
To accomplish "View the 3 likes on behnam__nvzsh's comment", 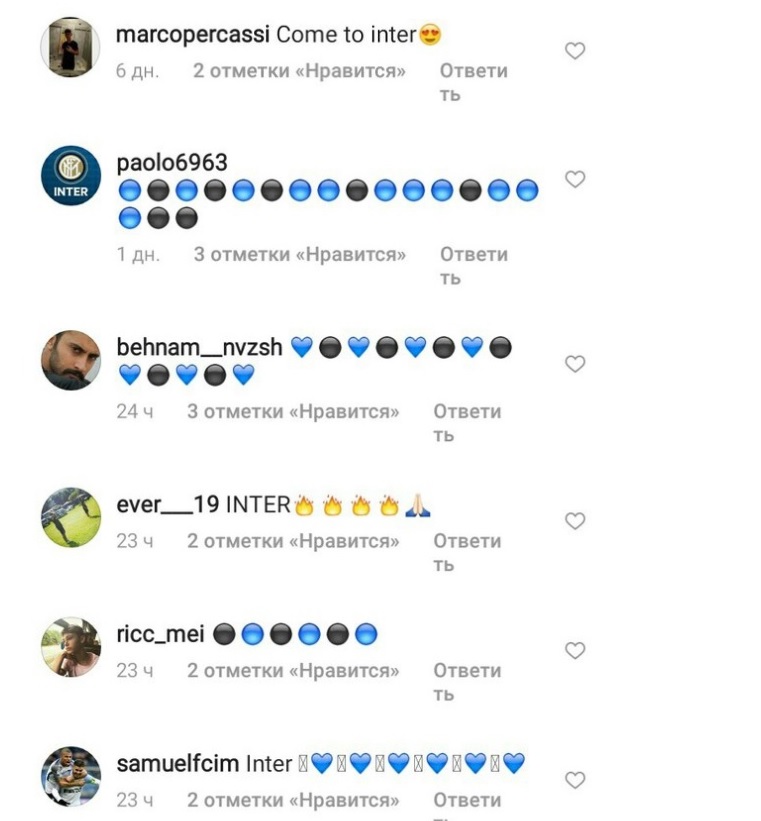I will [x=293, y=412].
